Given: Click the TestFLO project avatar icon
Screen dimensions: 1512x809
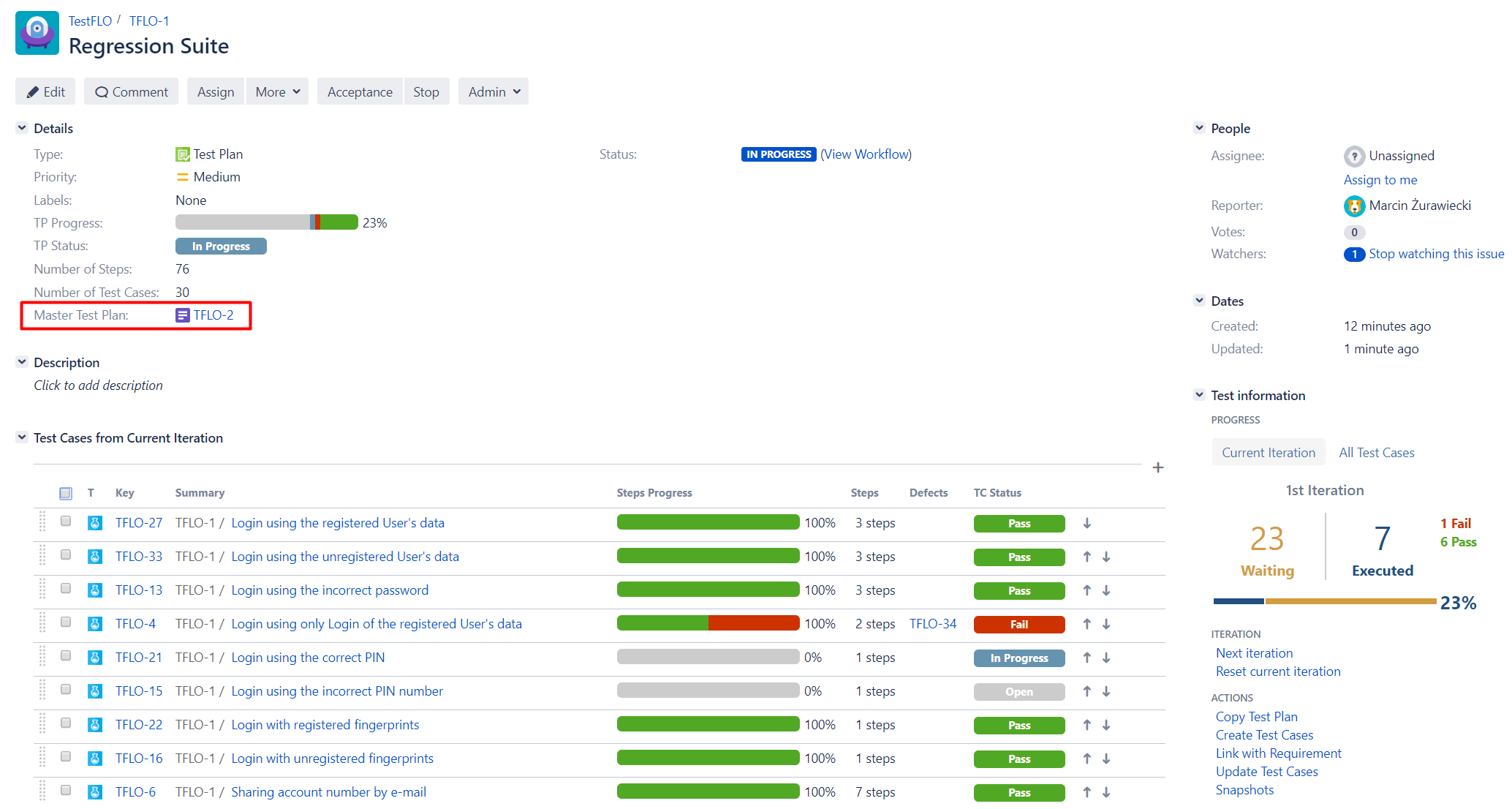Looking at the screenshot, I should (37, 33).
